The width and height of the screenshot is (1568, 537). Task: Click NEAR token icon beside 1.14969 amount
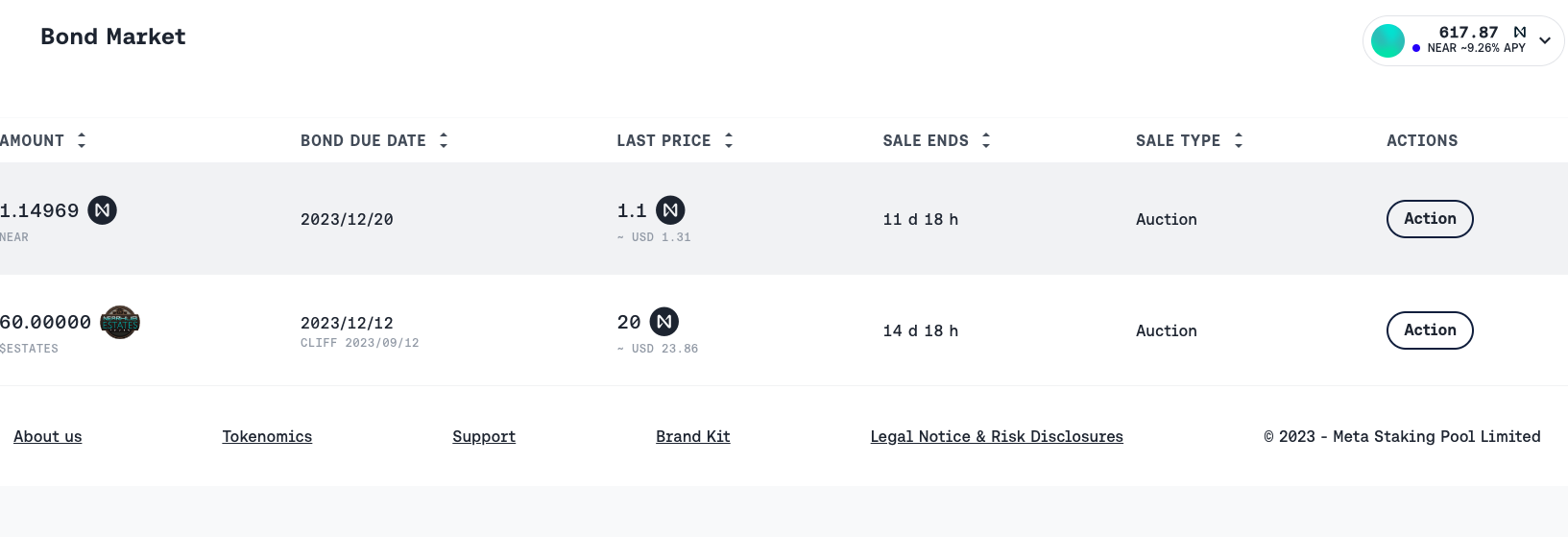(103, 210)
